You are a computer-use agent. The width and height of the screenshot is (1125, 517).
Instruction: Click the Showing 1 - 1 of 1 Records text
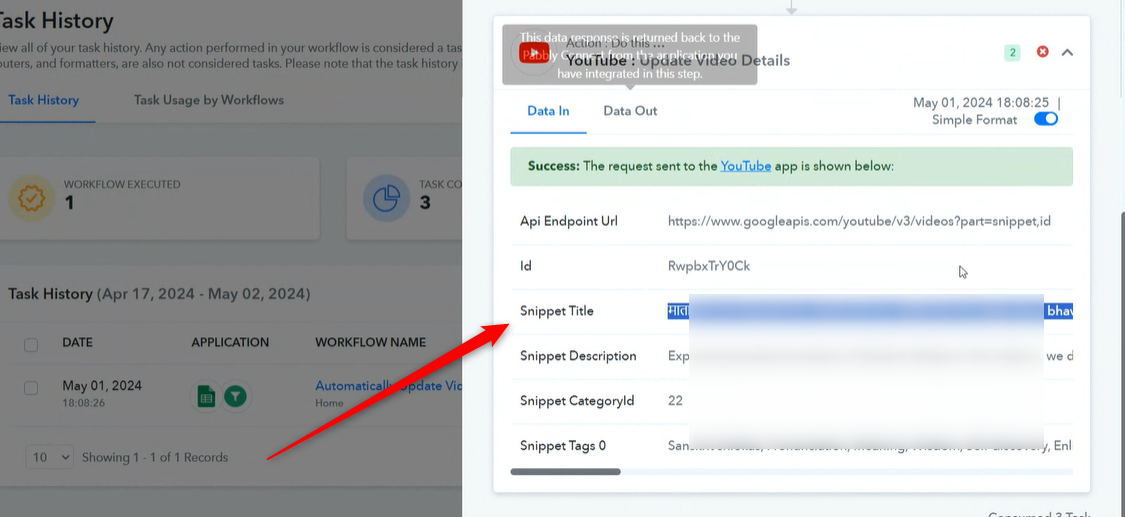coord(155,457)
